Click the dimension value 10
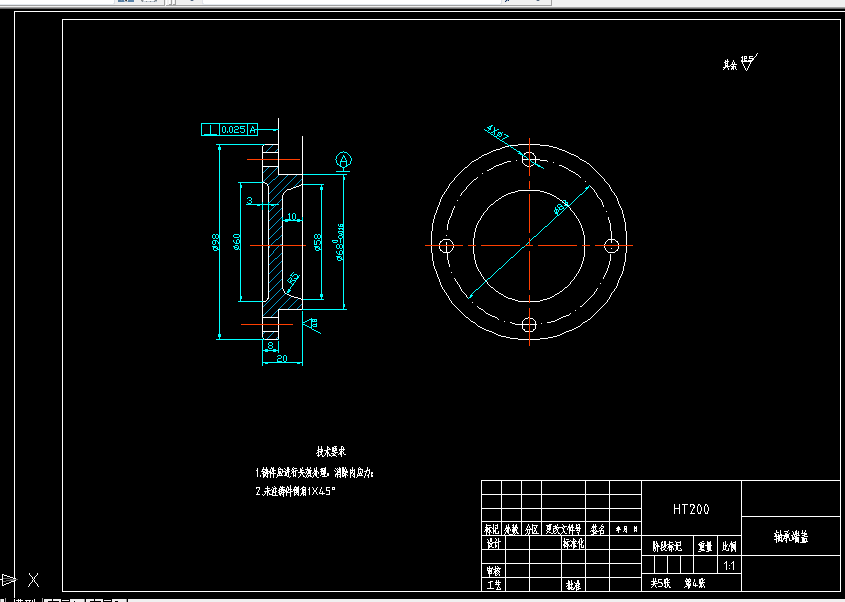Viewport: 845px width, 602px height. pyautogui.click(x=292, y=216)
